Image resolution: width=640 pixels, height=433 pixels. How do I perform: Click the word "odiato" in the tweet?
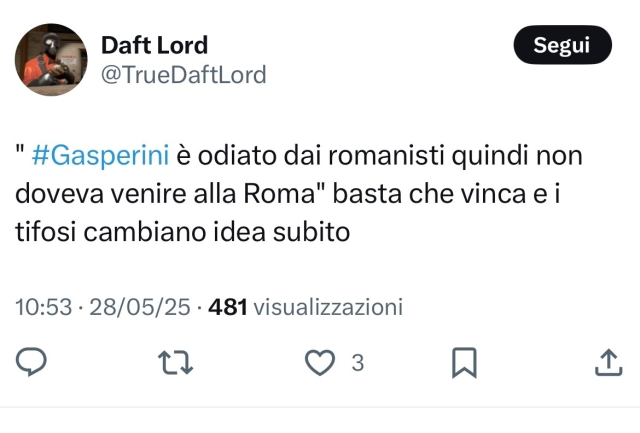point(238,156)
